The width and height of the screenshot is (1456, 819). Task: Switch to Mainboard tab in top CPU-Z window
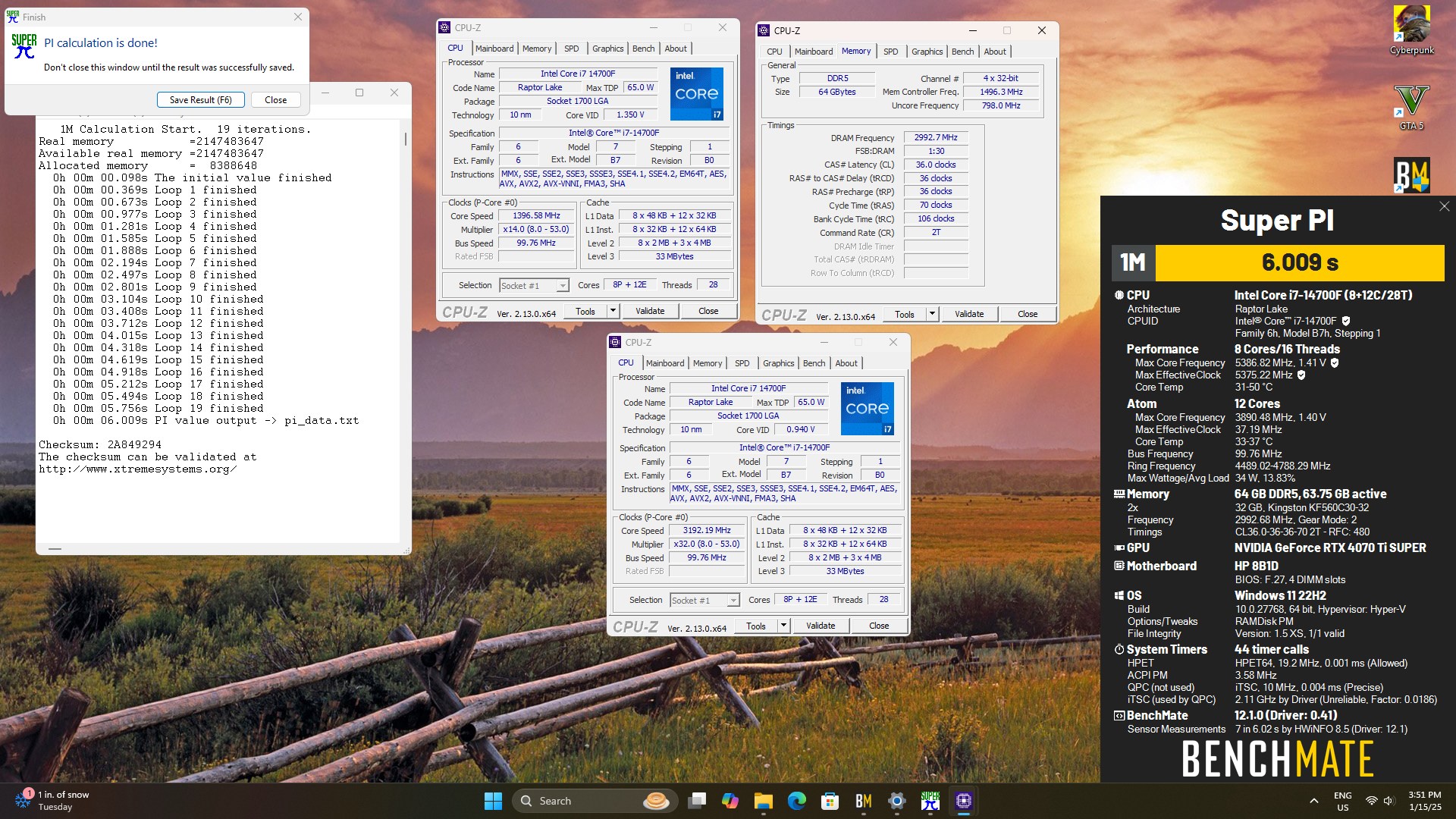494,49
